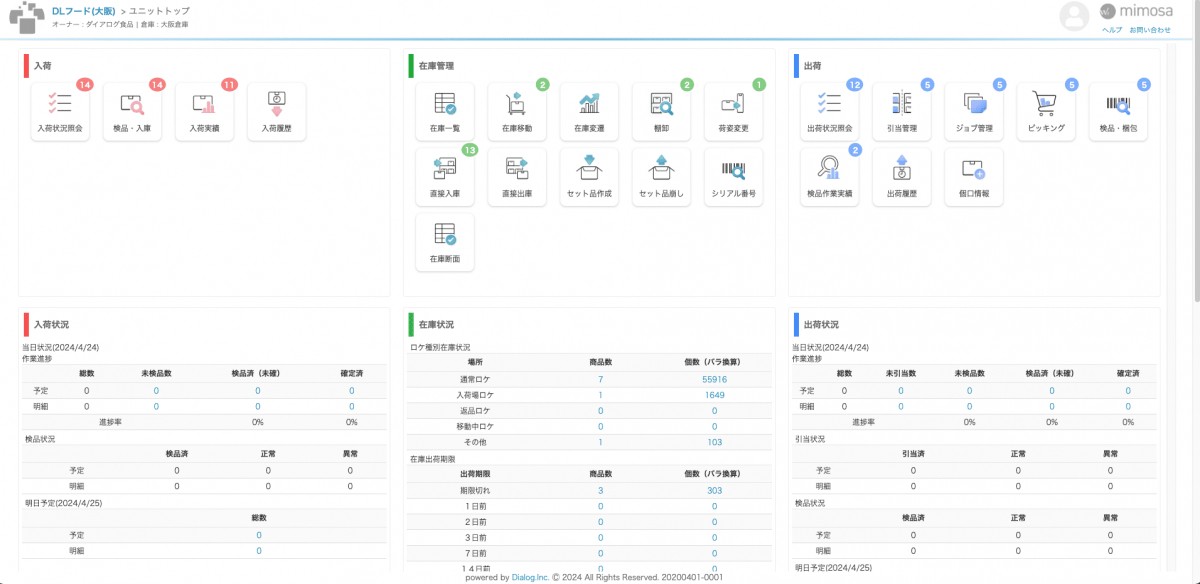1200x584 pixels.
Task: Click the 引当管理 allocation management icon
Action: pos(900,108)
